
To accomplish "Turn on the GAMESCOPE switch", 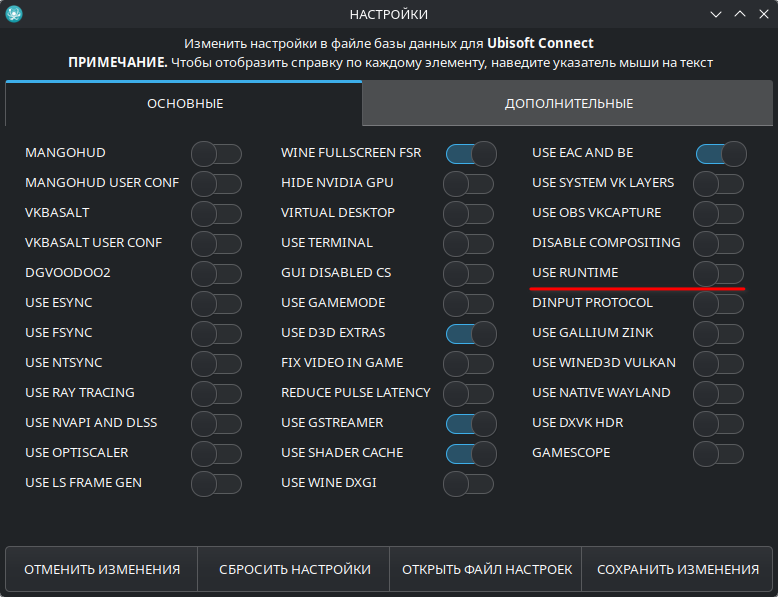I will (718, 453).
